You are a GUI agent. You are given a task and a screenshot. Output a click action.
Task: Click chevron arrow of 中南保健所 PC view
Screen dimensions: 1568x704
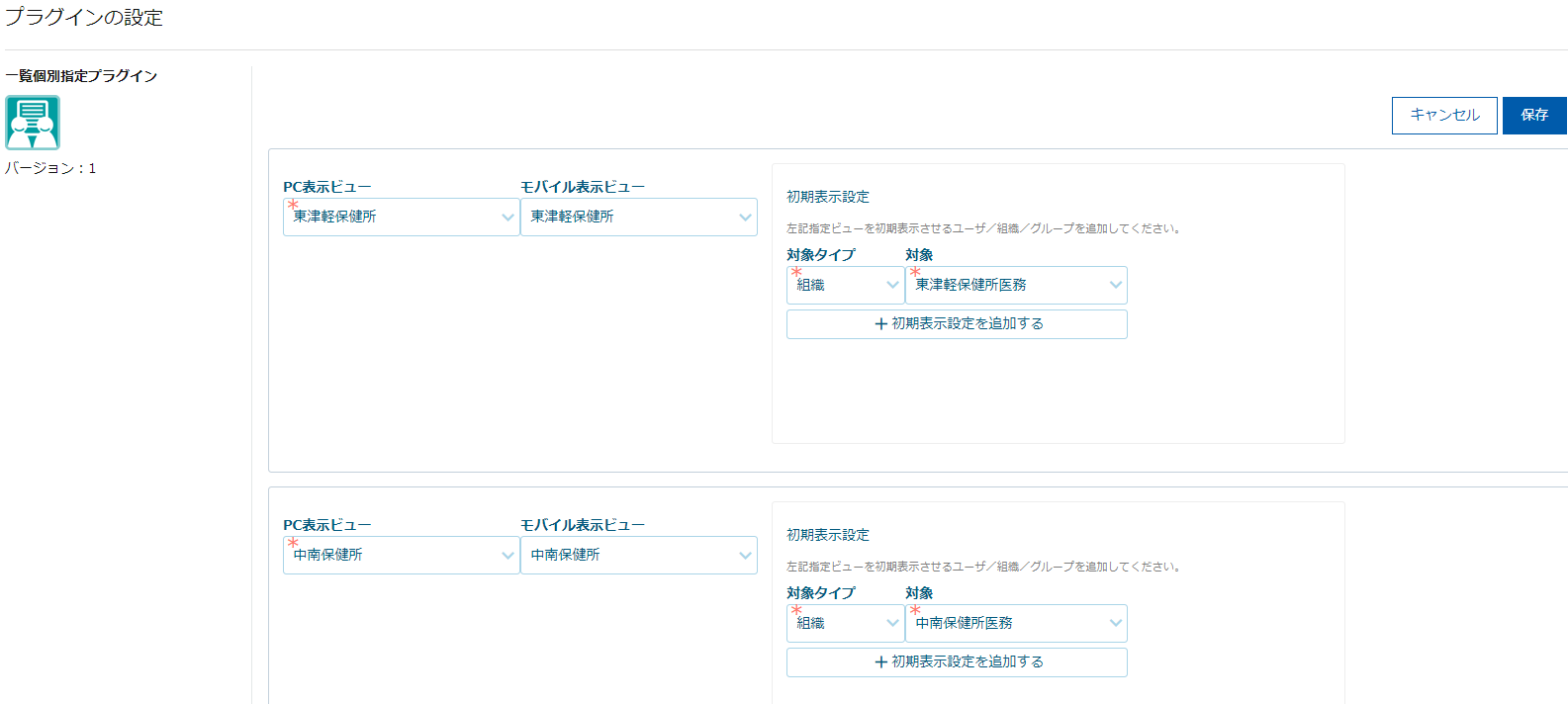coord(507,556)
